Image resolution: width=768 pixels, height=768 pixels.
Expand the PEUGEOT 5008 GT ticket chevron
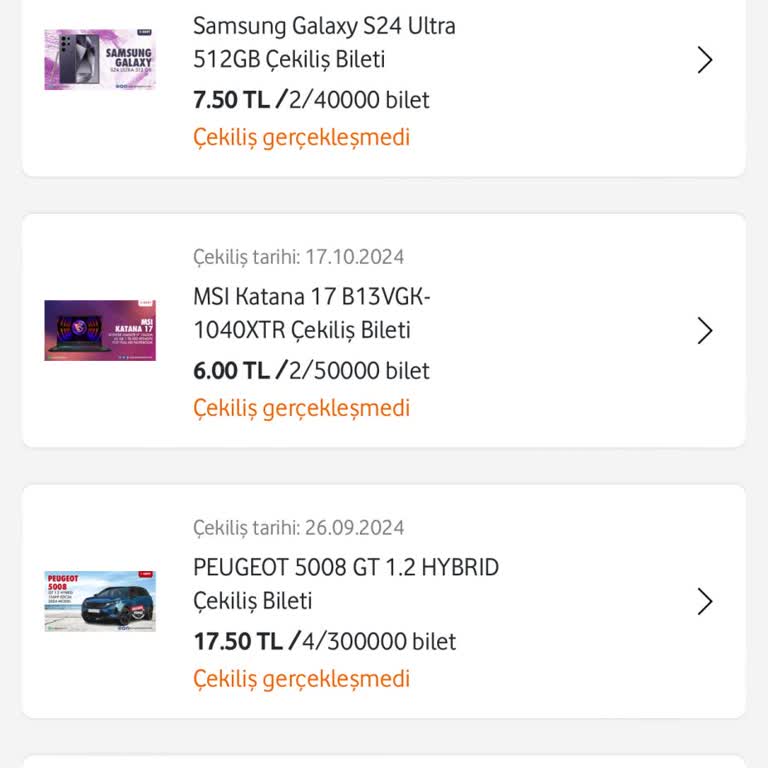pyautogui.click(x=704, y=601)
